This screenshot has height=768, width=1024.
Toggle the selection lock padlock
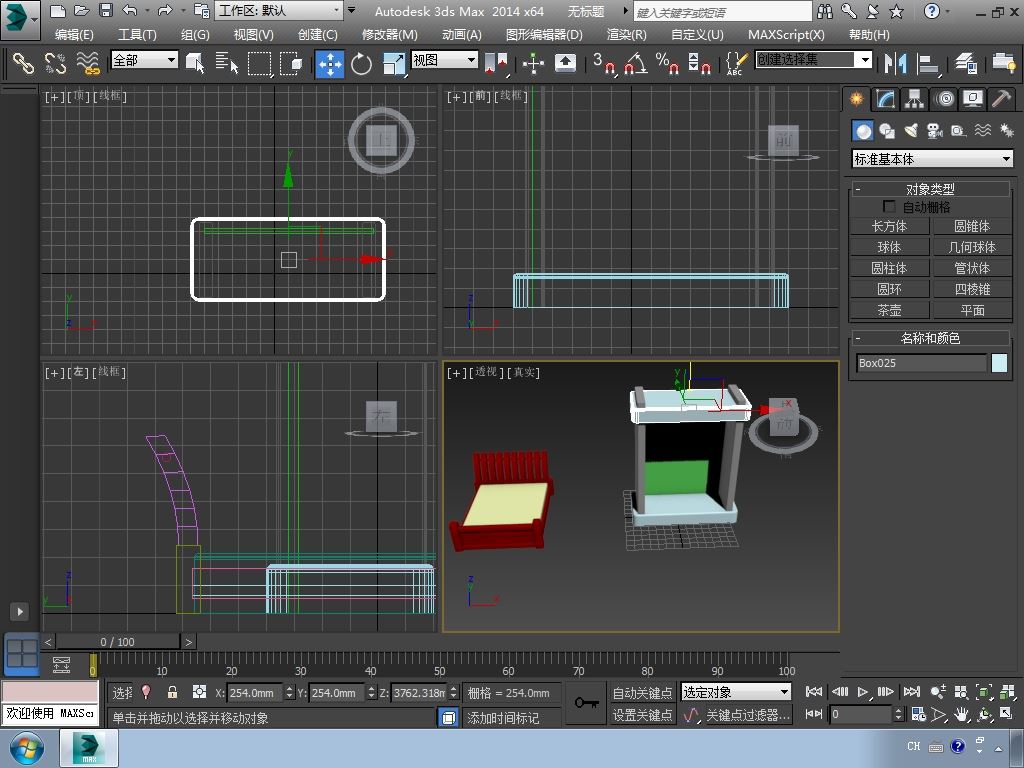tap(172, 692)
